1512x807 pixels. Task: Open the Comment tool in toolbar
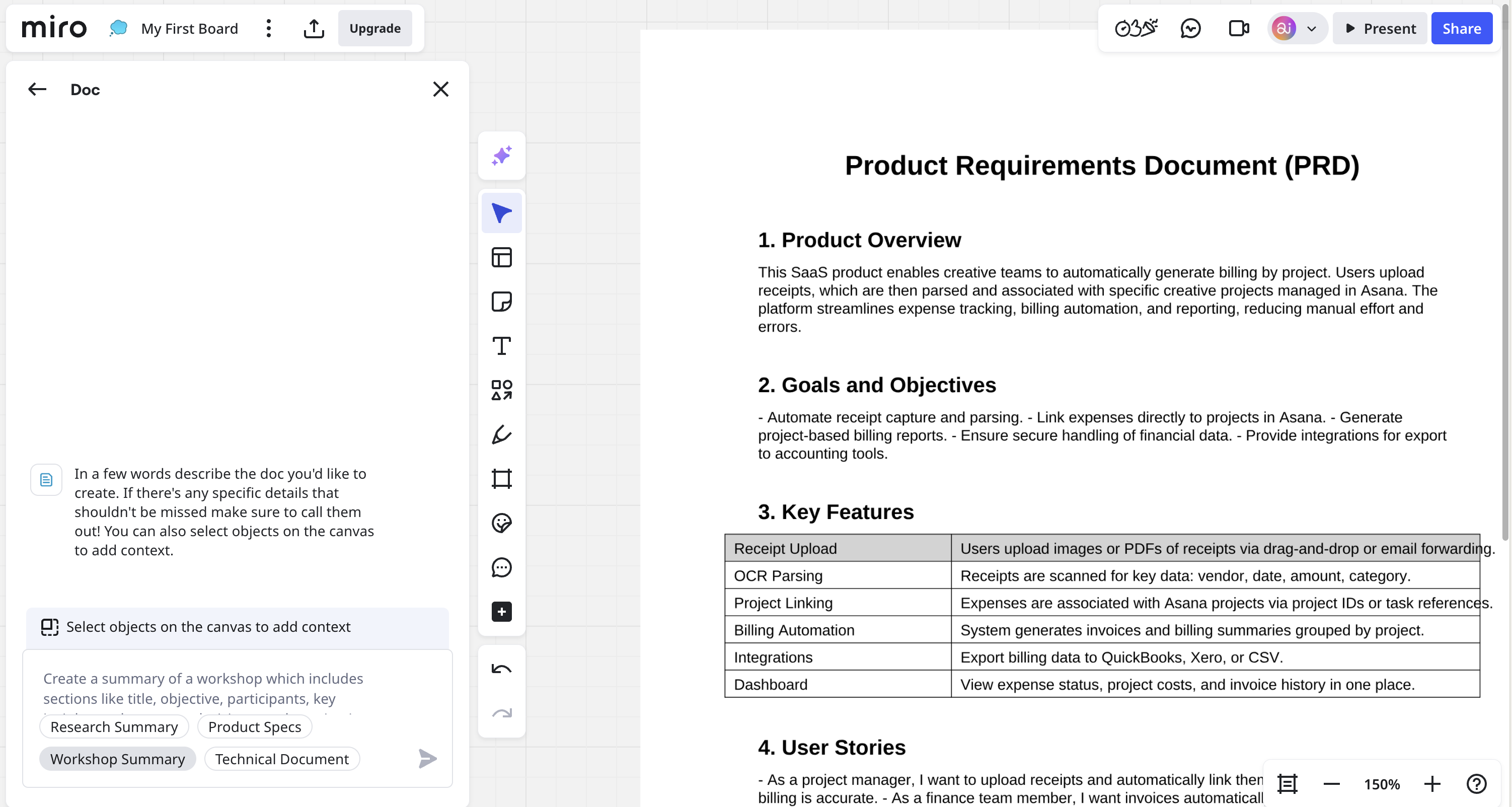click(x=501, y=567)
